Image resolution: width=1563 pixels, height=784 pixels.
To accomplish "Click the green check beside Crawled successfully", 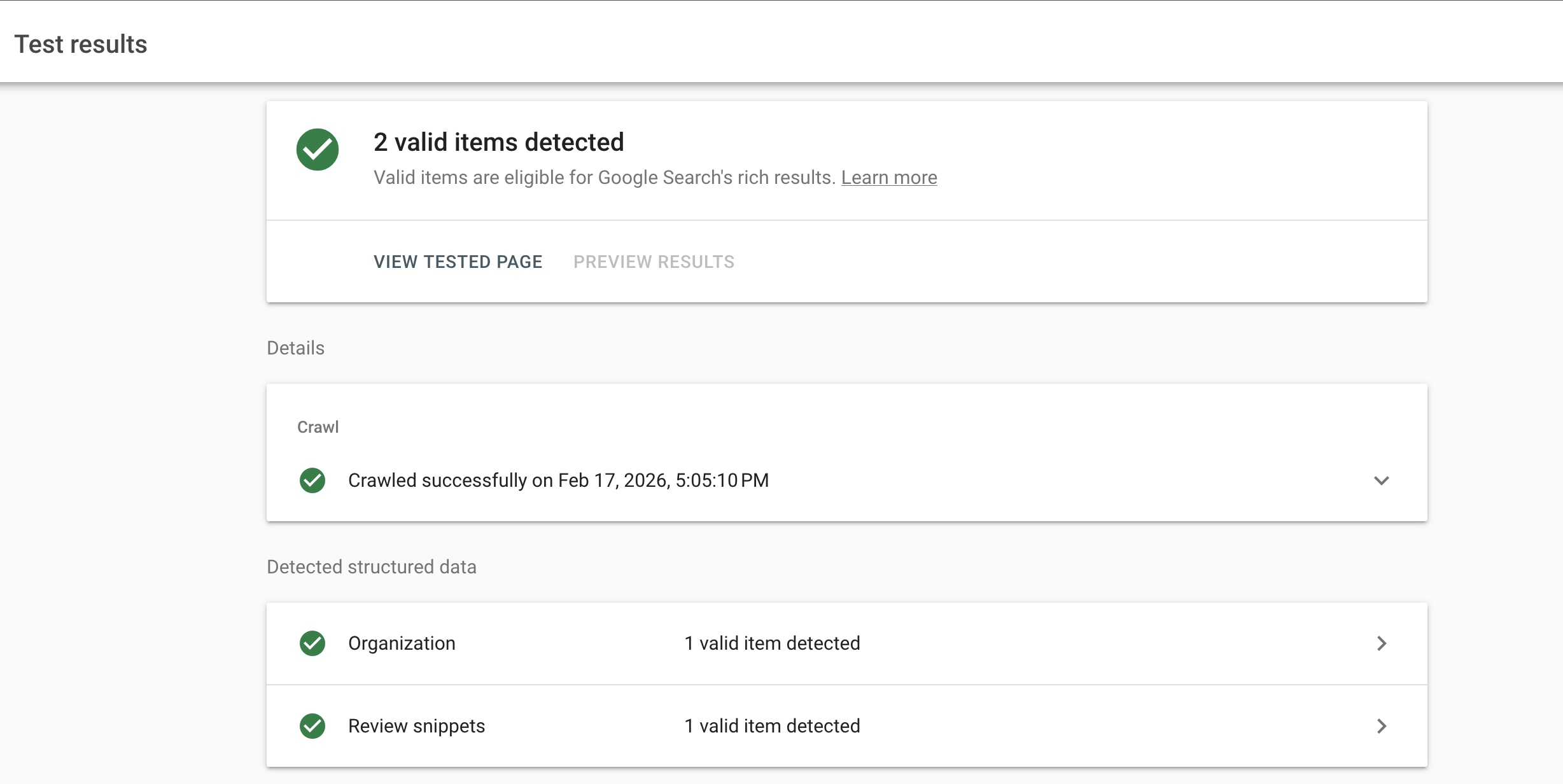I will tap(312, 480).
